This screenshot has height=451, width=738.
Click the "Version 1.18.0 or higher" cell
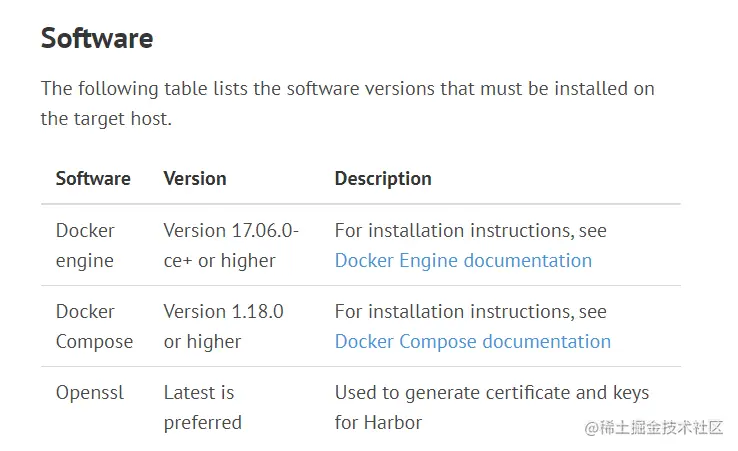coord(223,326)
